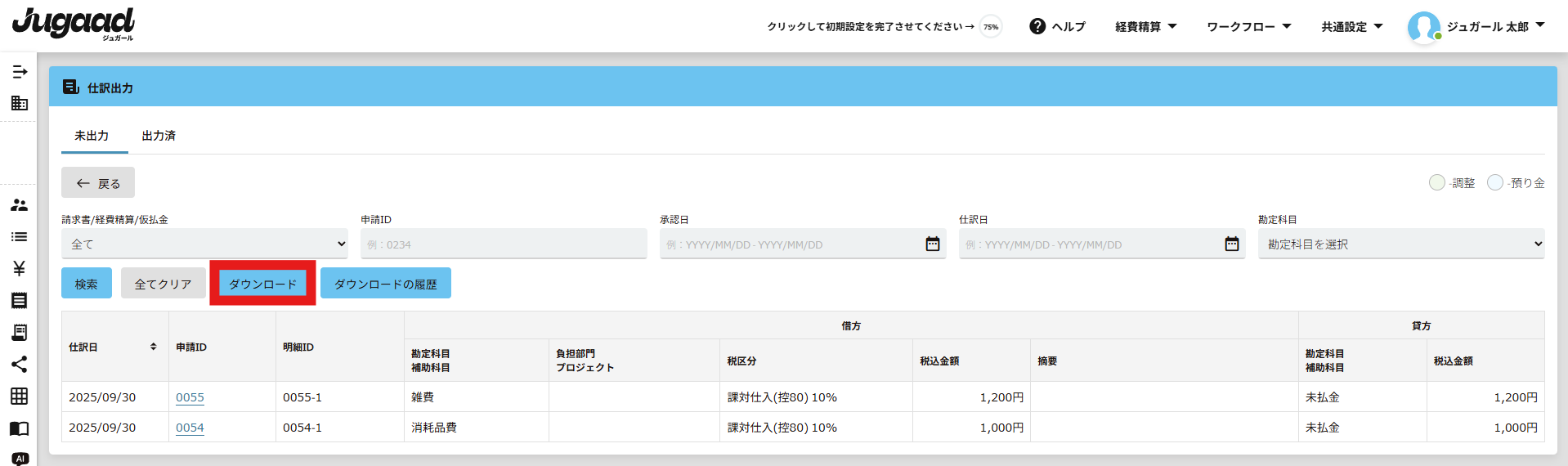Expand the 勘定科目を選択 dropdown
Viewport: 1568px width, 466px height.
coord(1400,244)
